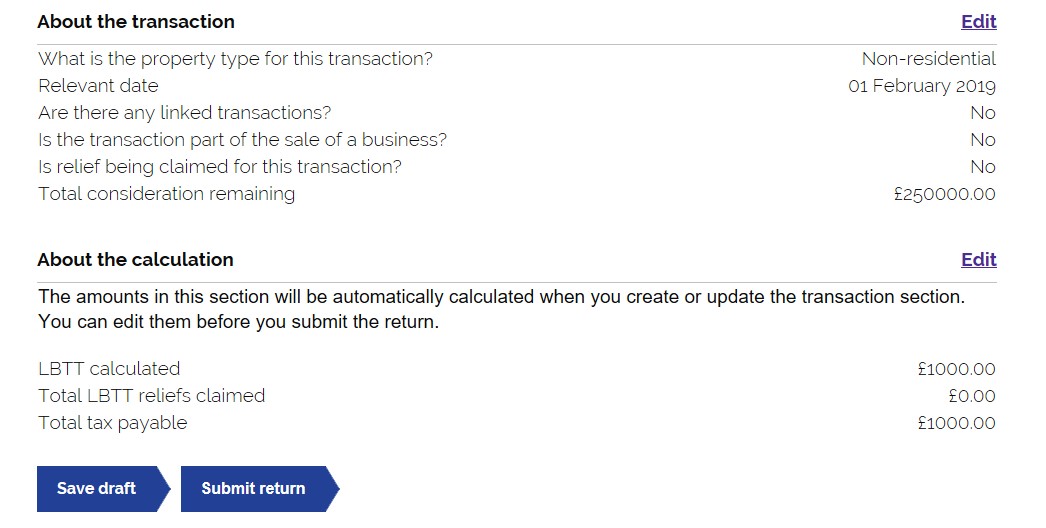Click the 01 February 2019 relevant date
This screenshot has height=528, width=1046.
(x=922, y=86)
